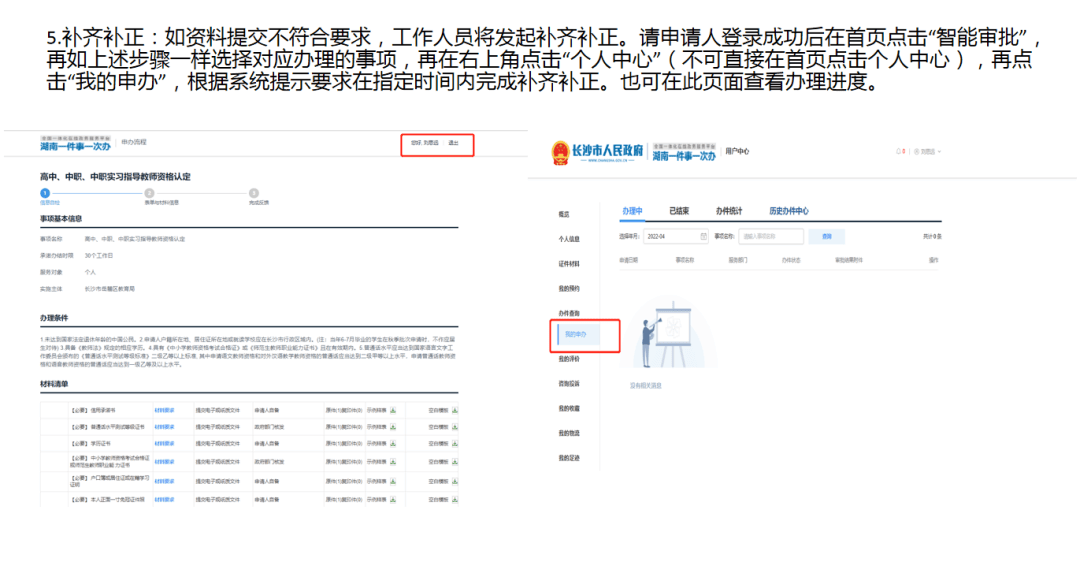Download 空白模板 for 中小学教师资格考试合格证 row
This screenshot has width=1080, height=562.
pos(455,461)
